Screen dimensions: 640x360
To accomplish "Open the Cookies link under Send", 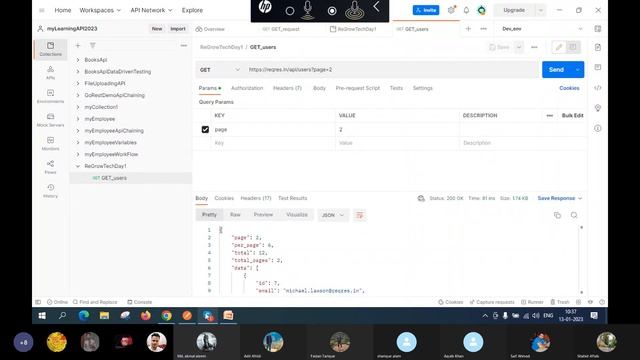I will [569, 88].
